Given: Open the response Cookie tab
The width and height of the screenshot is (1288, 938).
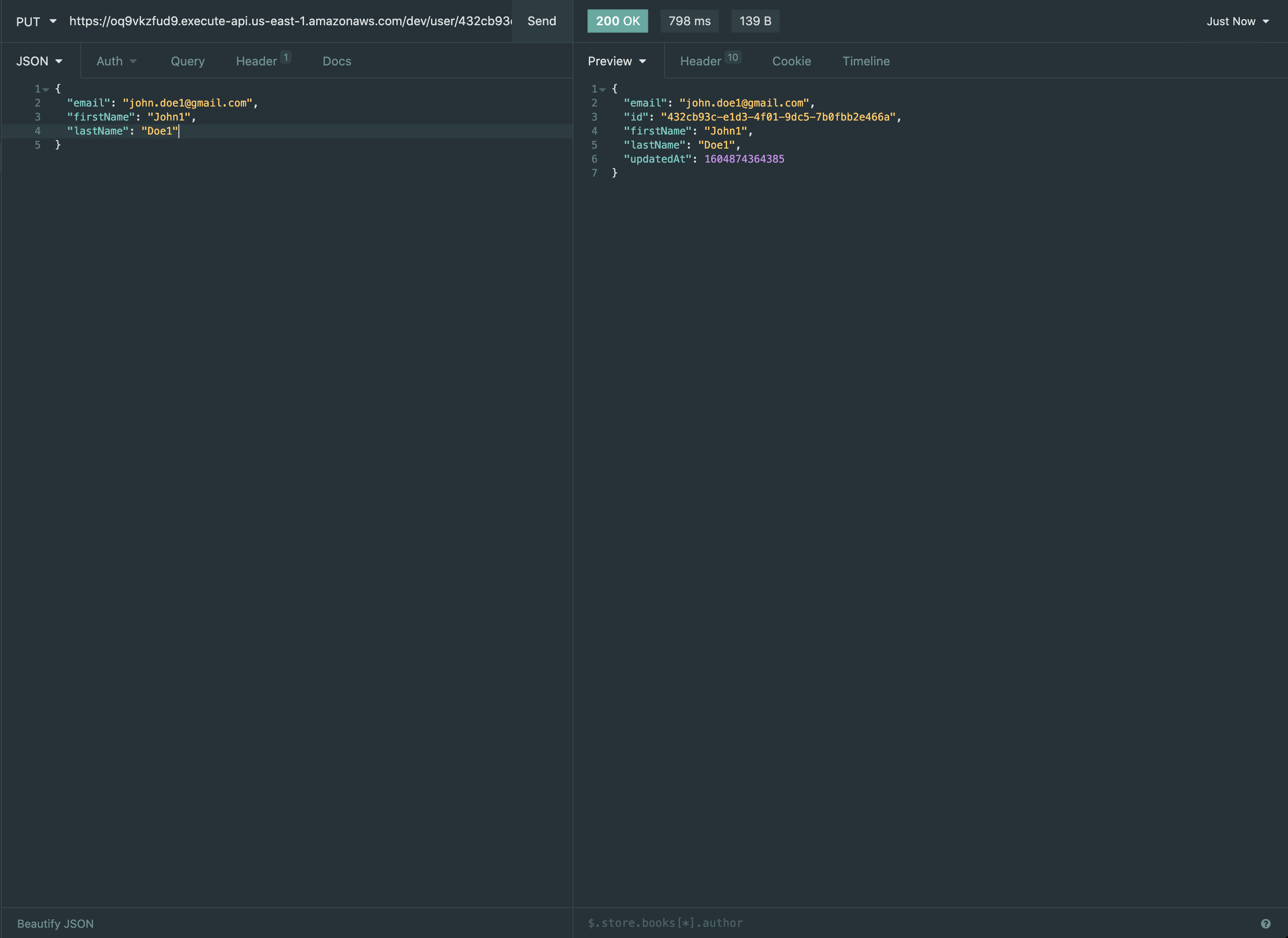Looking at the screenshot, I should (791, 61).
